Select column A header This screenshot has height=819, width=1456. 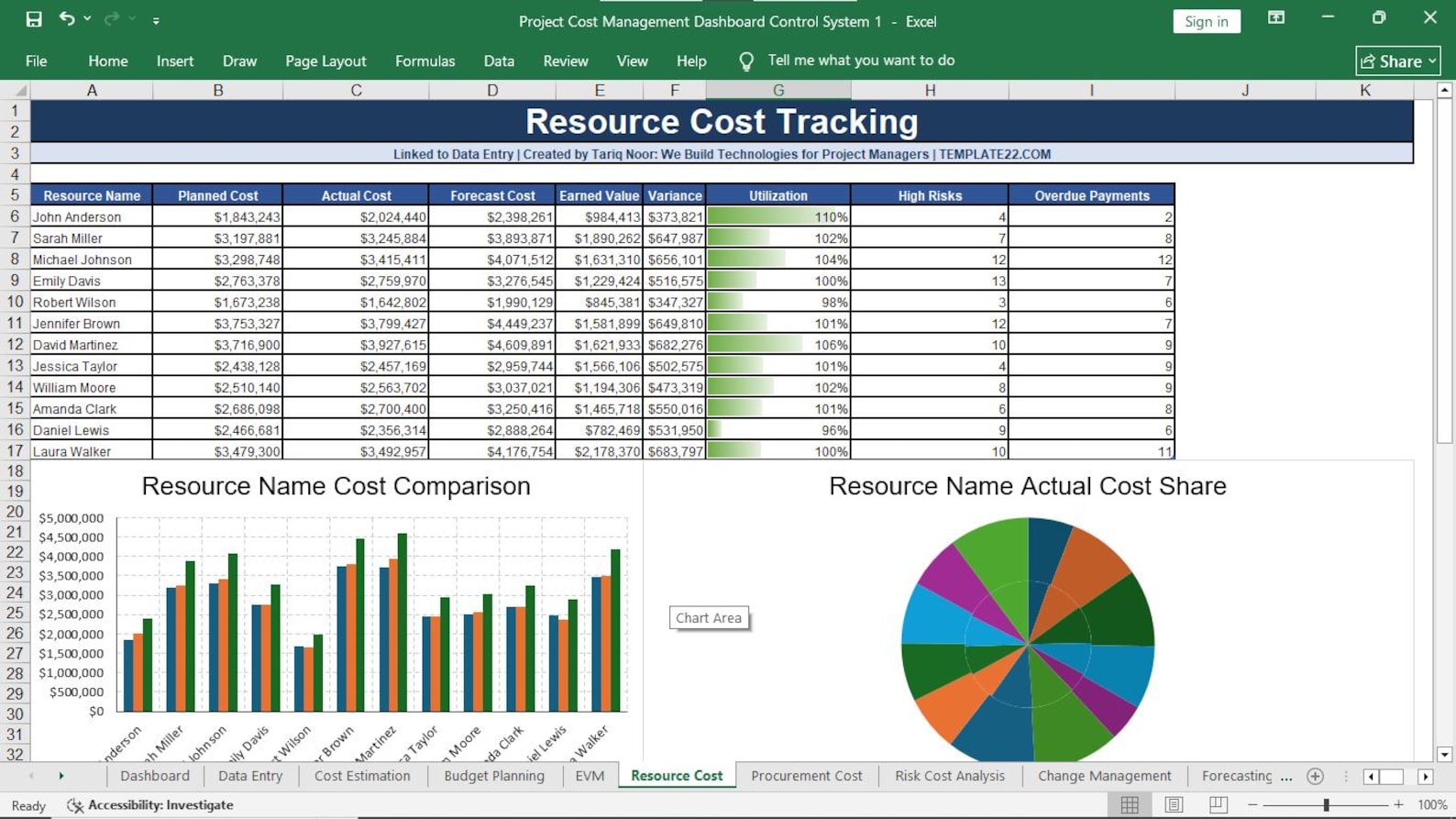pyautogui.click(x=92, y=90)
